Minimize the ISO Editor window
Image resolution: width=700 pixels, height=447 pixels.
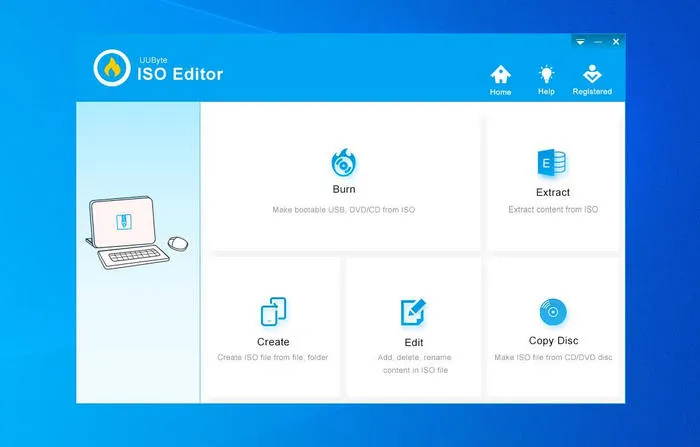pos(598,42)
